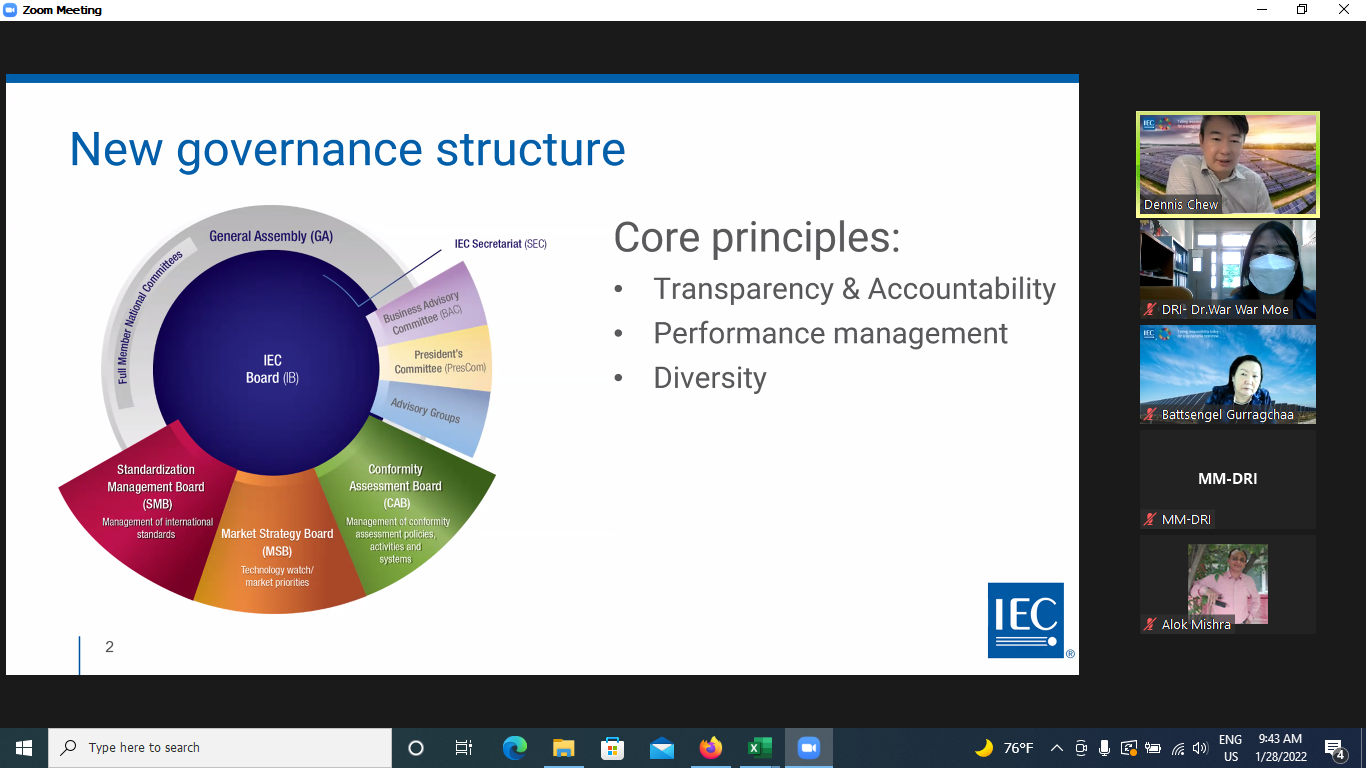Select Dr.War War Moe's video thumbnail
The height and width of the screenshot is (768, 1366).
pyautogui.click(x=1228, y=269)
